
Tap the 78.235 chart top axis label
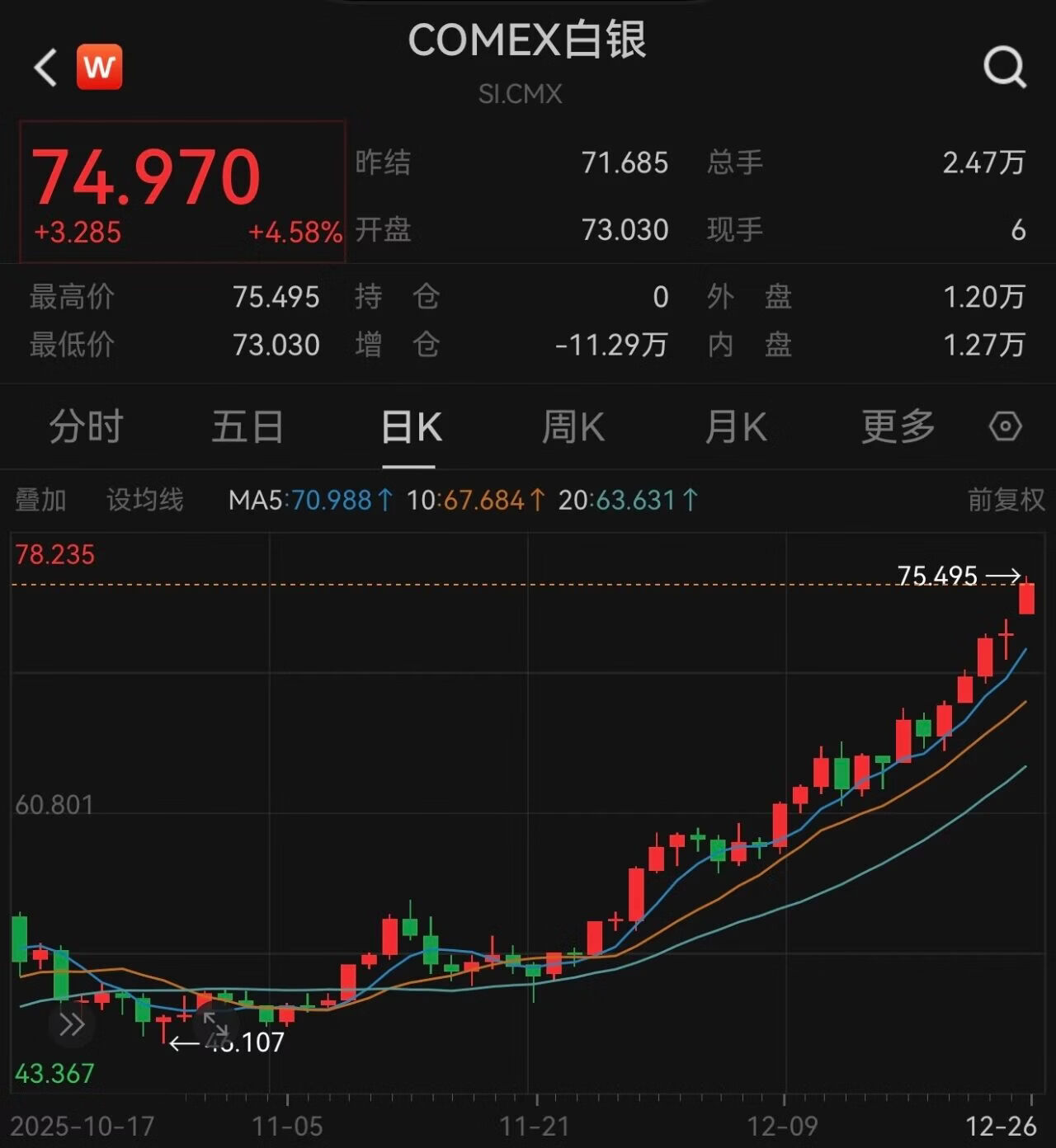coord(55,554)
